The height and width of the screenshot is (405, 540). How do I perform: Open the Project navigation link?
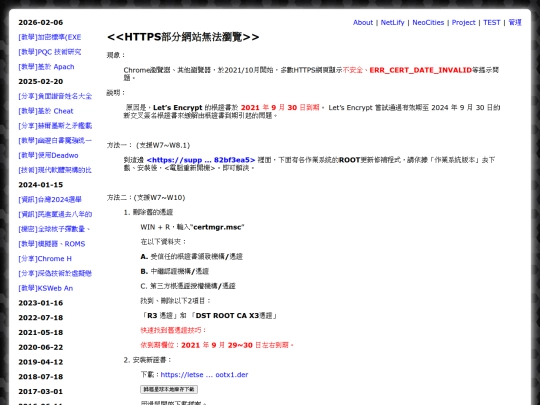point(463,22)
